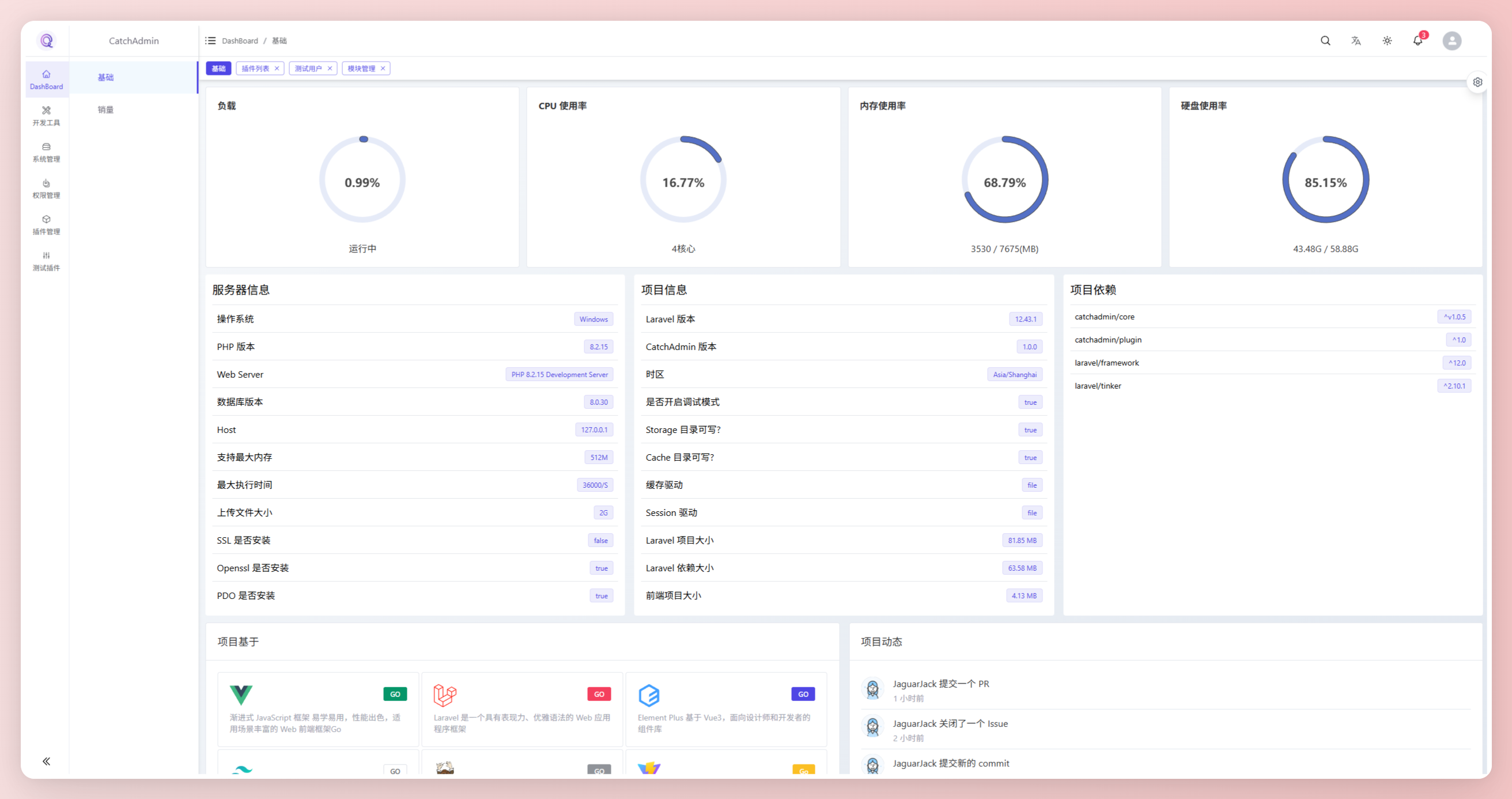
Task: Open the search icon in header
Action: point(1325,40)
